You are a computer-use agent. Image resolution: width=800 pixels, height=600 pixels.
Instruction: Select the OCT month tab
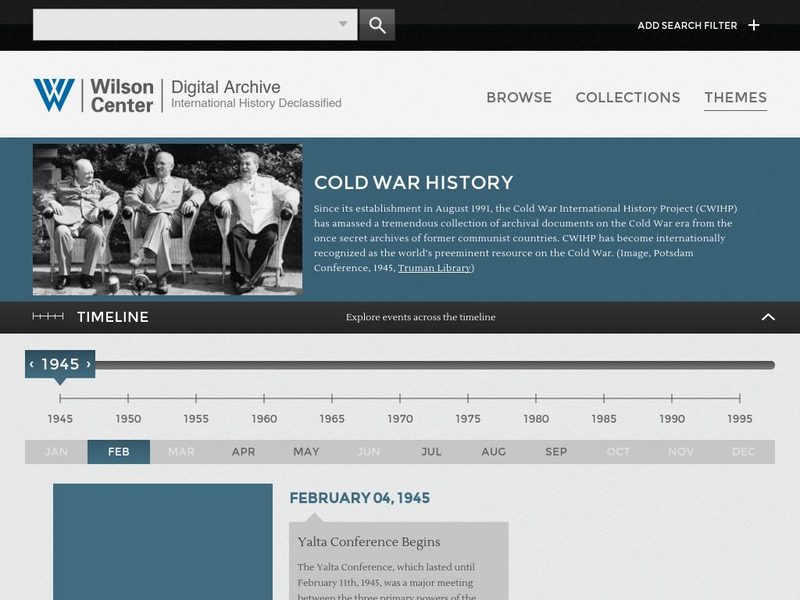tap(618, 452)
